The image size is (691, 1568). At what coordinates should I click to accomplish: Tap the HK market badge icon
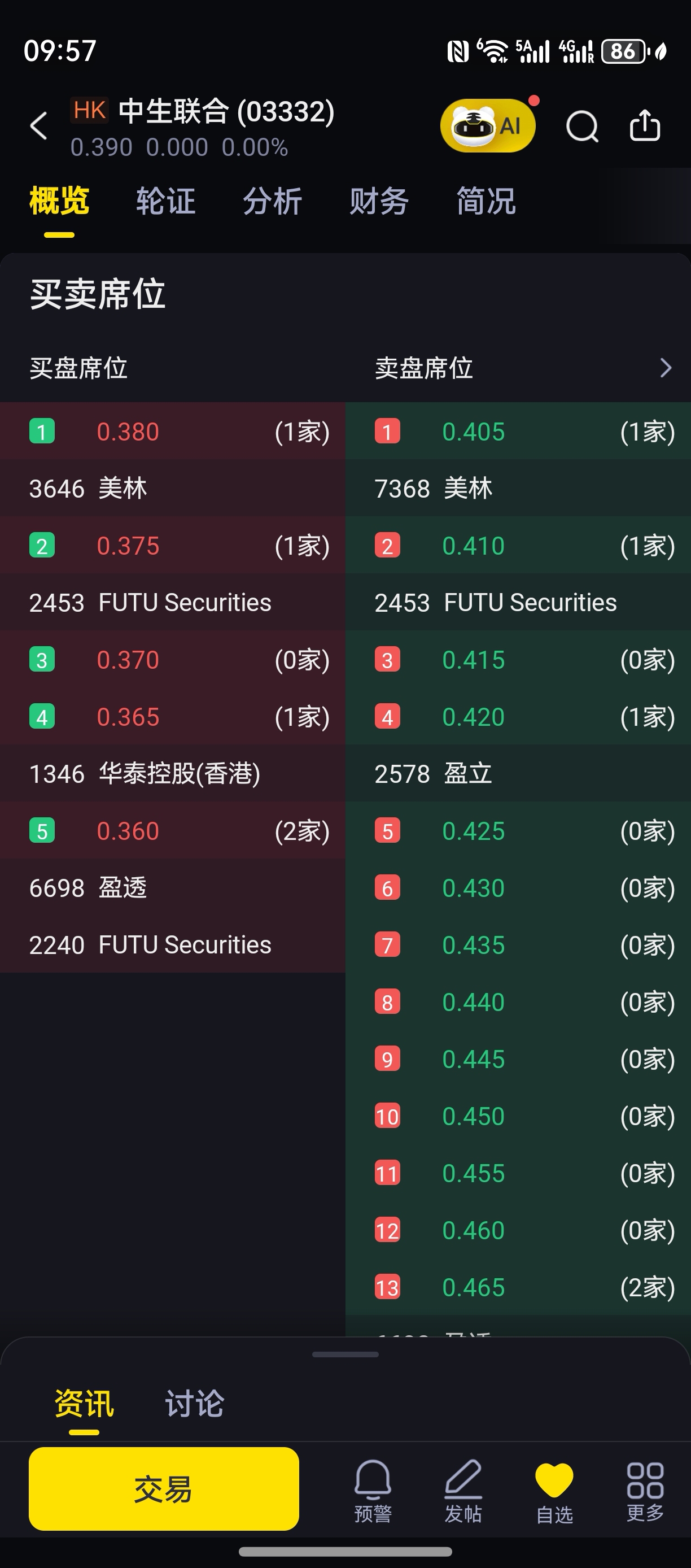89,110
